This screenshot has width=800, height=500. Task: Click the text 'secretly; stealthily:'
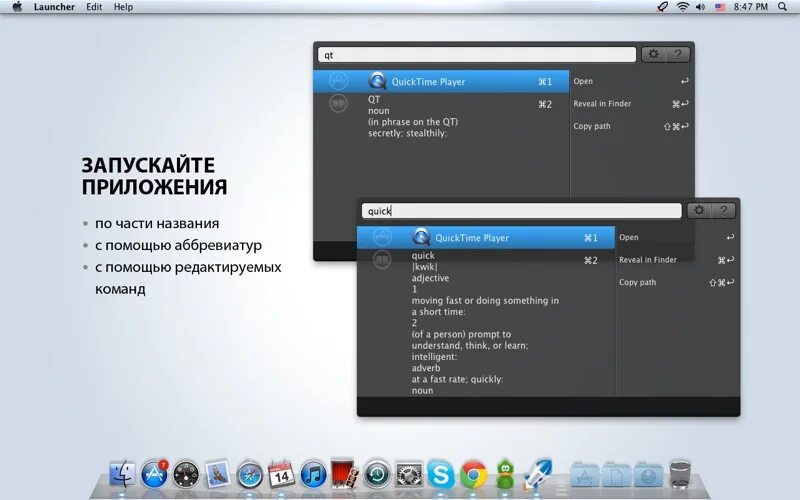[x=407, y=133]
